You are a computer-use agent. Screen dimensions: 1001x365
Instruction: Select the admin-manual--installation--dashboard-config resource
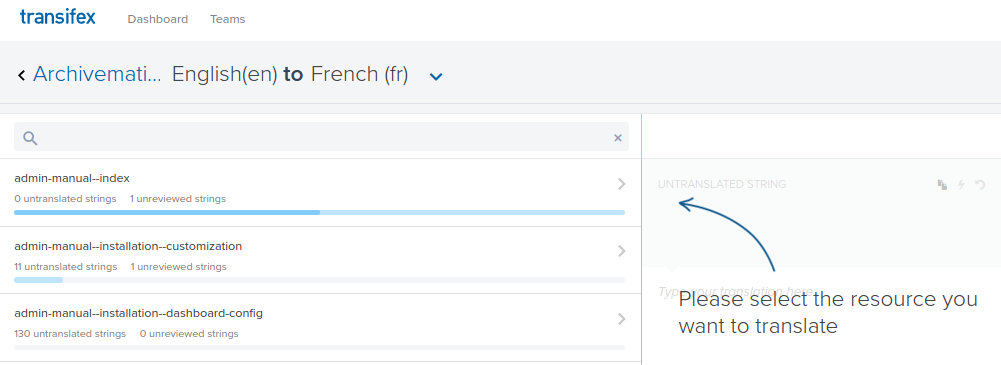(320, 327)
